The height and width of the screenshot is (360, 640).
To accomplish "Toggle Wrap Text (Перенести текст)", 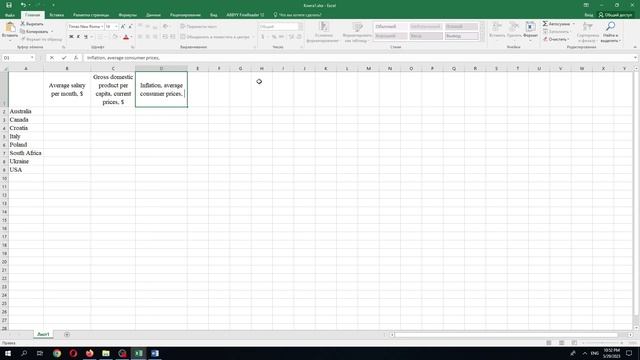I will pos(199,27).
